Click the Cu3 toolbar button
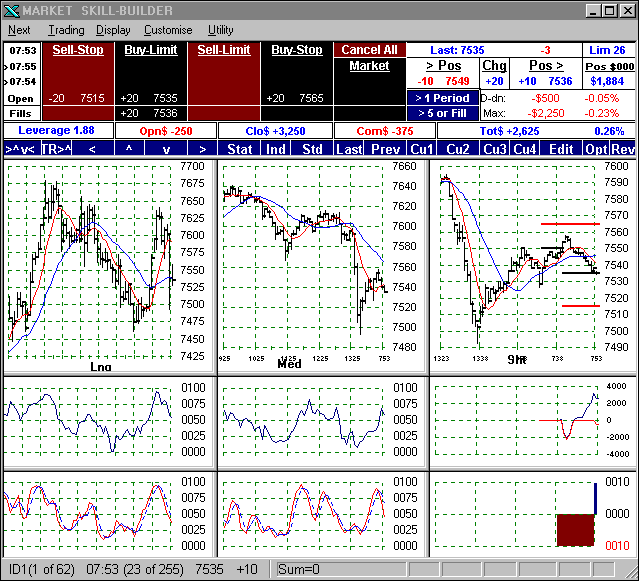 (495, 149)
